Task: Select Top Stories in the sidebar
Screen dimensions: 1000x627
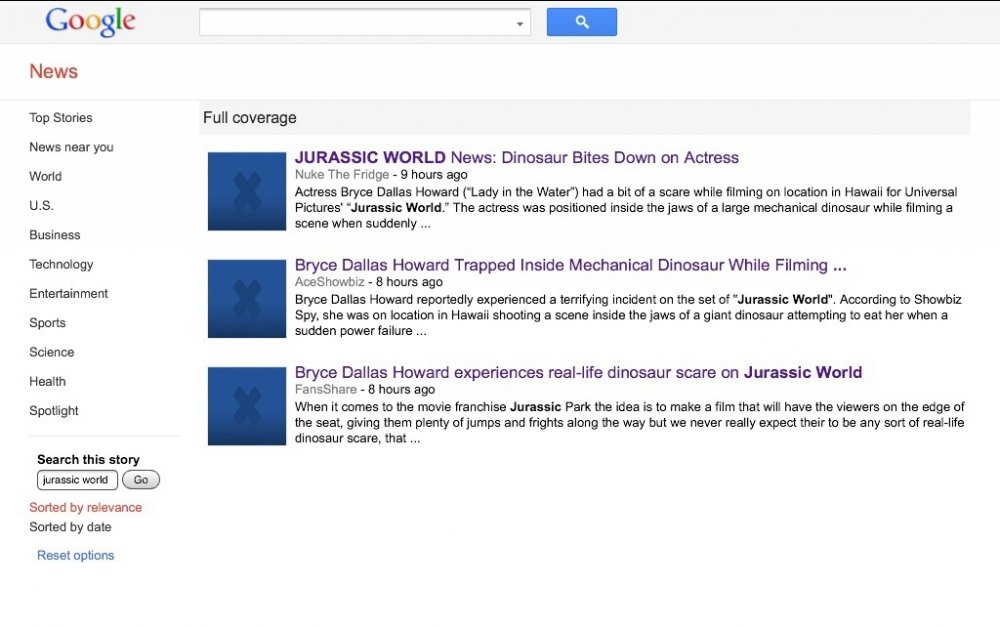Action: coord(60,118)
